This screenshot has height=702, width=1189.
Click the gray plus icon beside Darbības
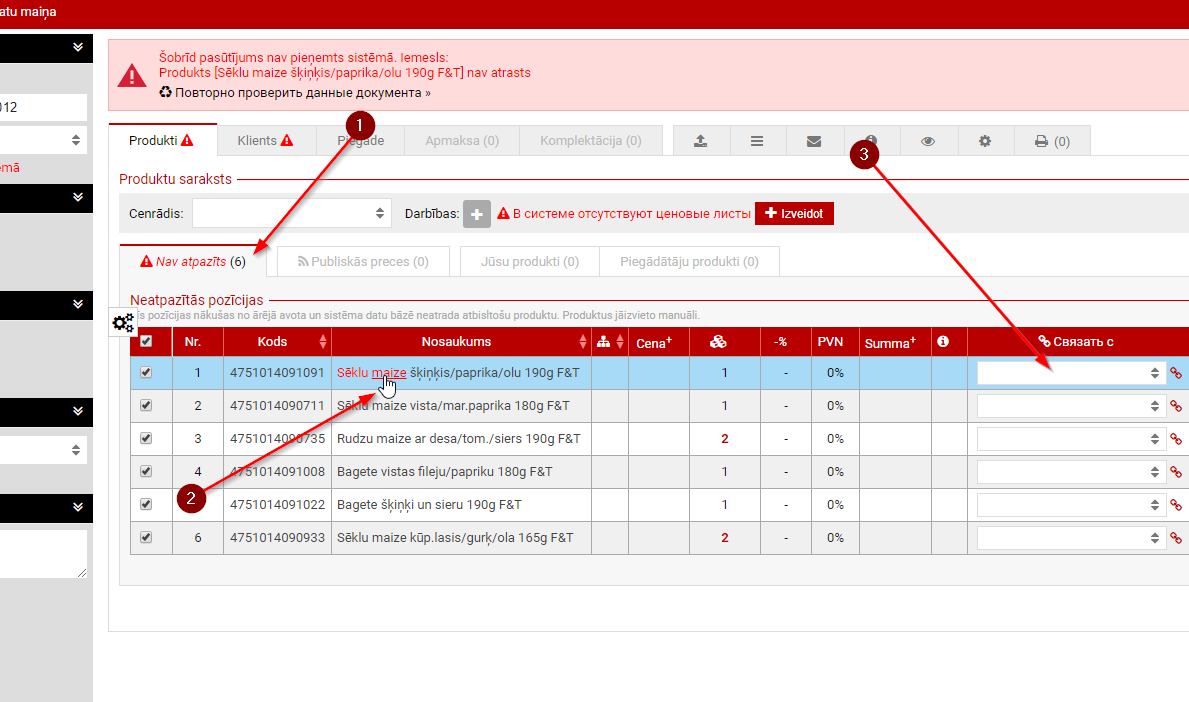477,214
